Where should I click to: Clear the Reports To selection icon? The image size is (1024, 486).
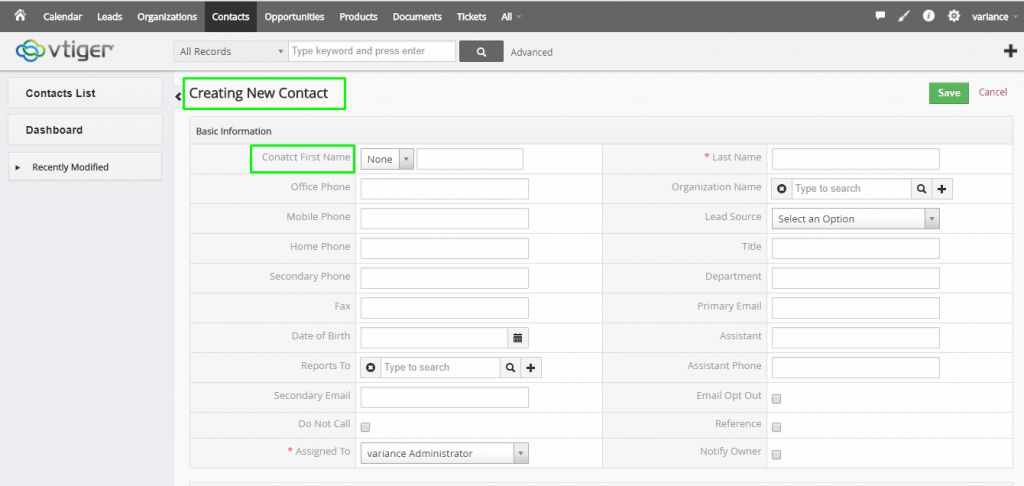pos(371,368)
